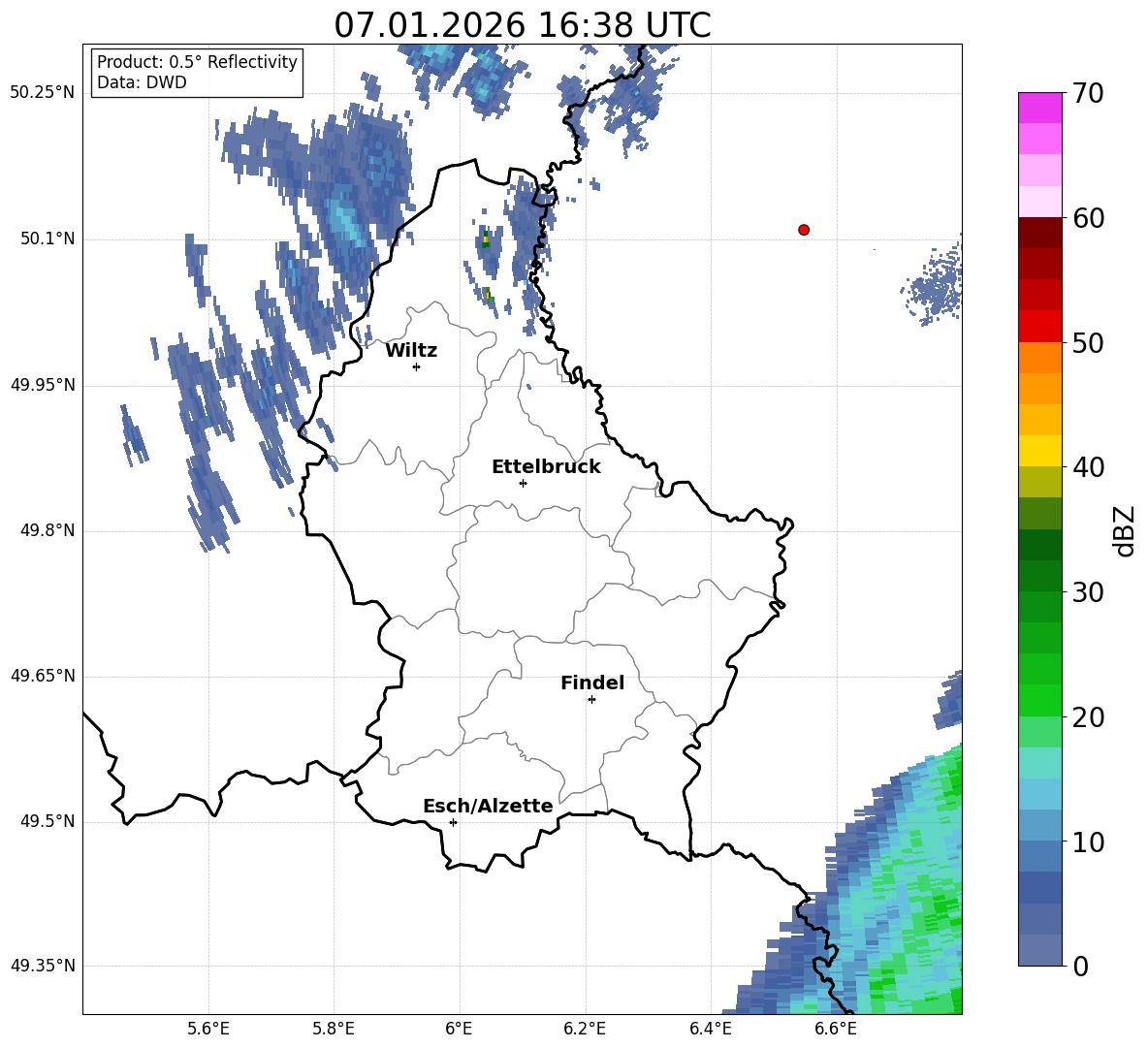Select the Ettelbruck city label
This screenshot has height=1048, width=1148.
click(546, 467)
